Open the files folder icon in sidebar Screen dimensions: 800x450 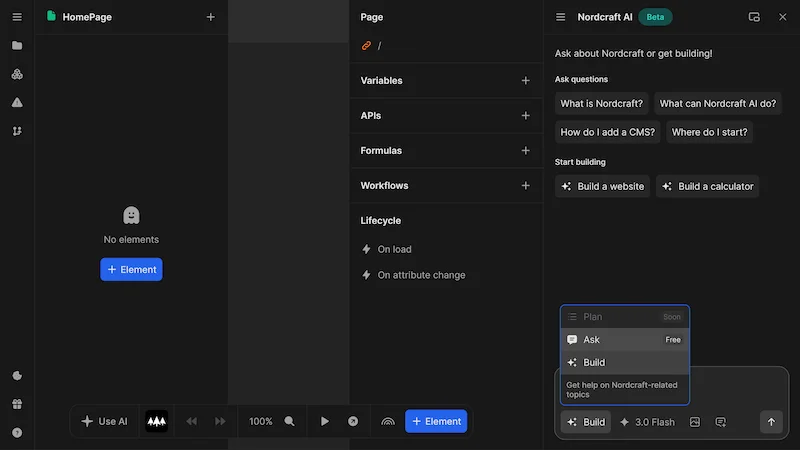(x=17, y=45)
